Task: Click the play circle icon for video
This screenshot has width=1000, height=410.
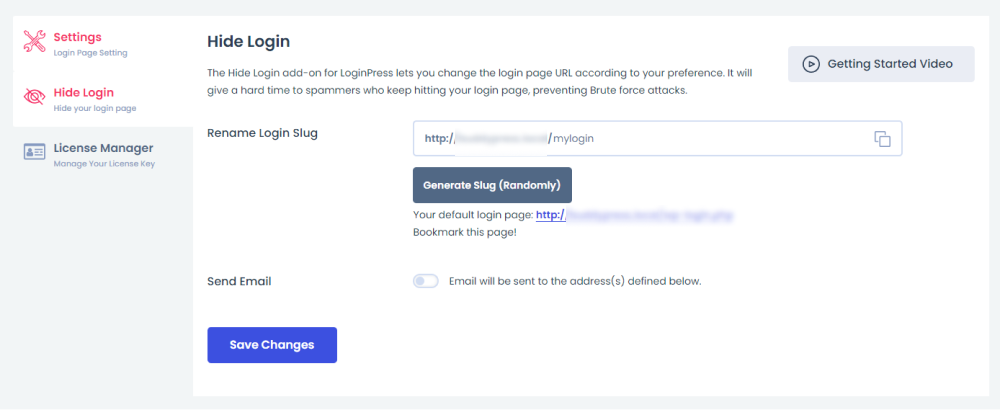Action: click(x=811, y=64)
